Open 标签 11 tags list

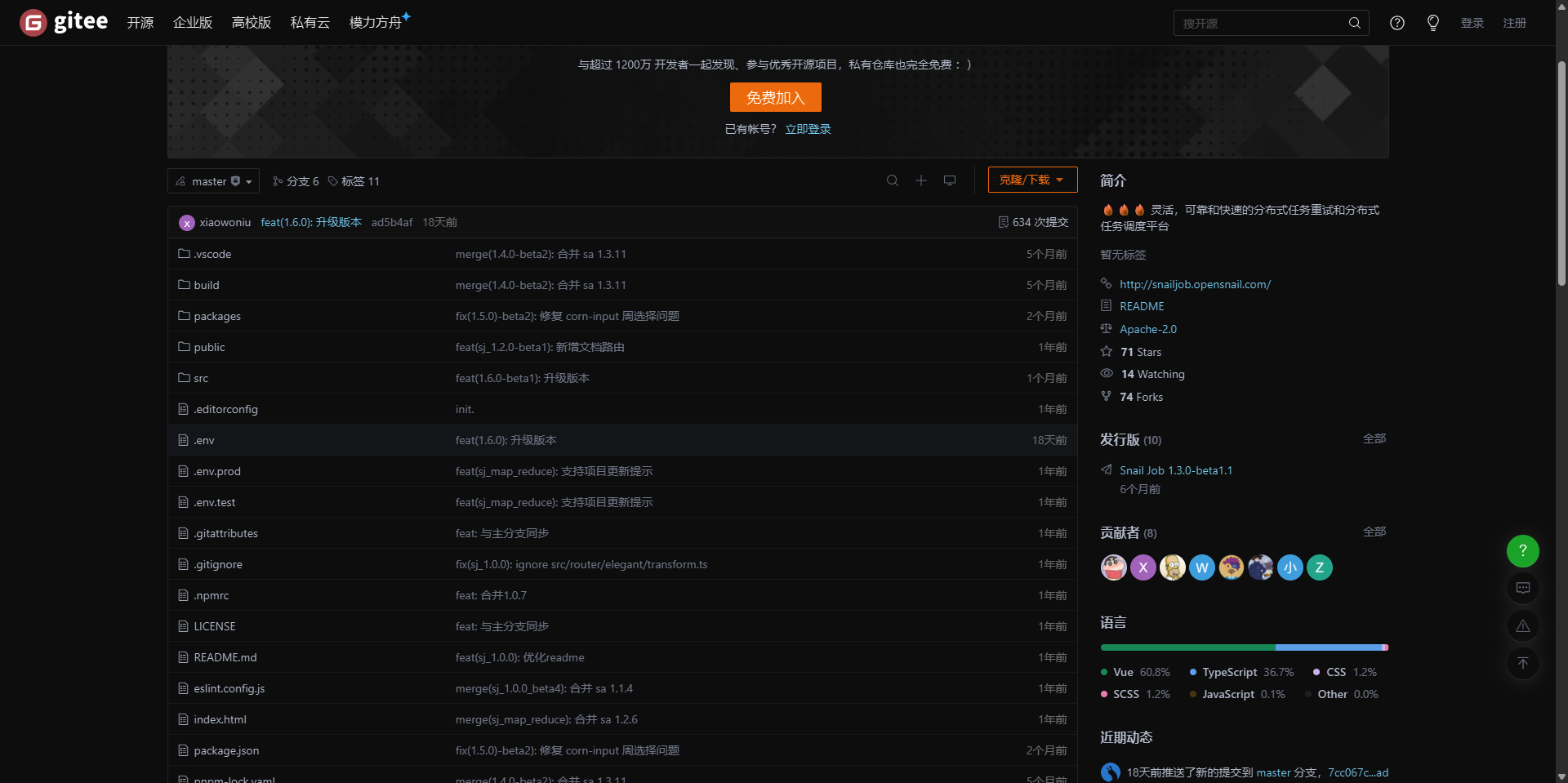[x=354, y=181]
